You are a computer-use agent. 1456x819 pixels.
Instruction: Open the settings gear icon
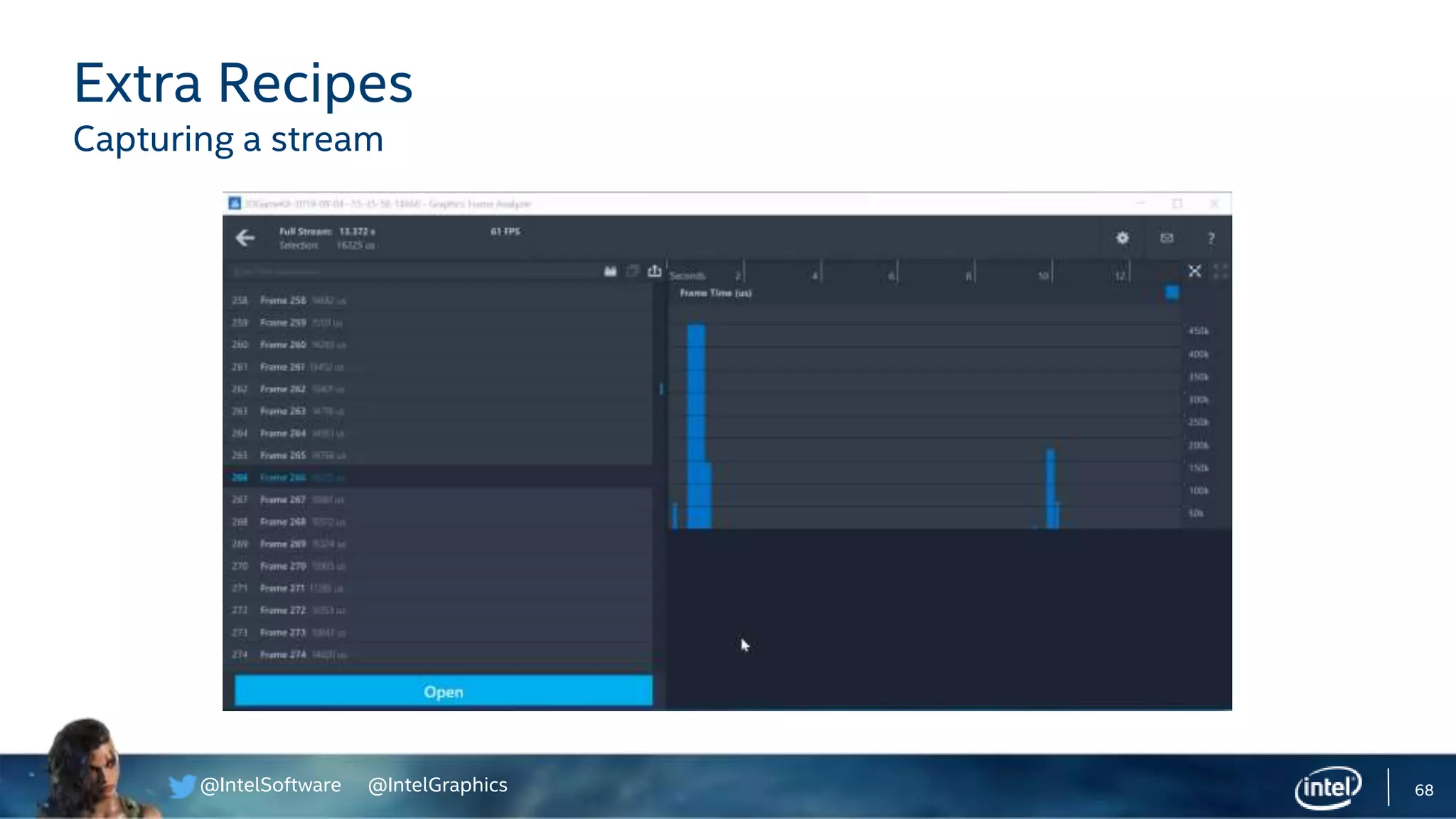tap(1122, 238)
